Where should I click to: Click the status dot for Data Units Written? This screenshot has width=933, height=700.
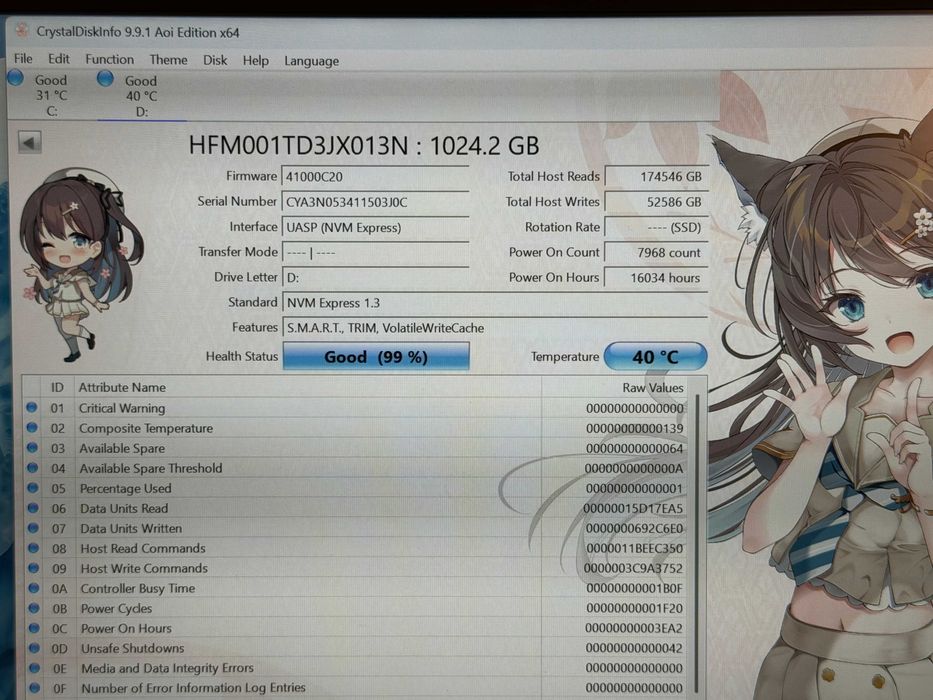(x=33, y=528)
